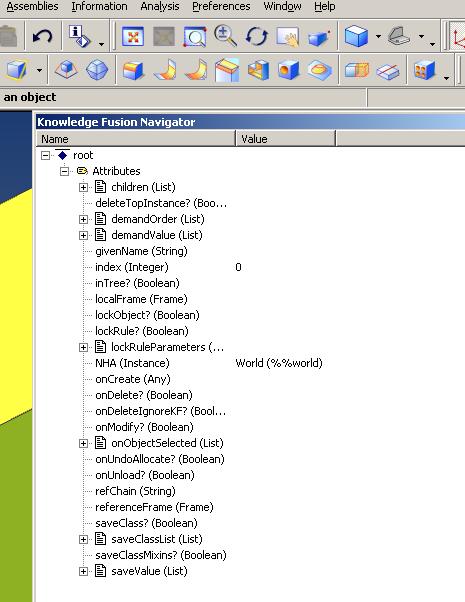The height and width of the screenshot is (602, 465).
Task: Click the grayed-out view icon beside Fit
Action: click(164, 36)
